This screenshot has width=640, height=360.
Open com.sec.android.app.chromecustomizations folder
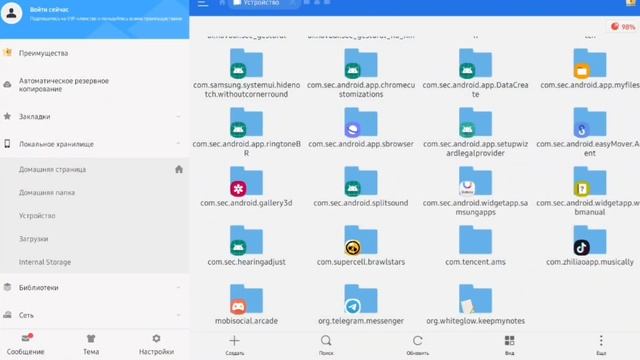[x=361, y=73]
